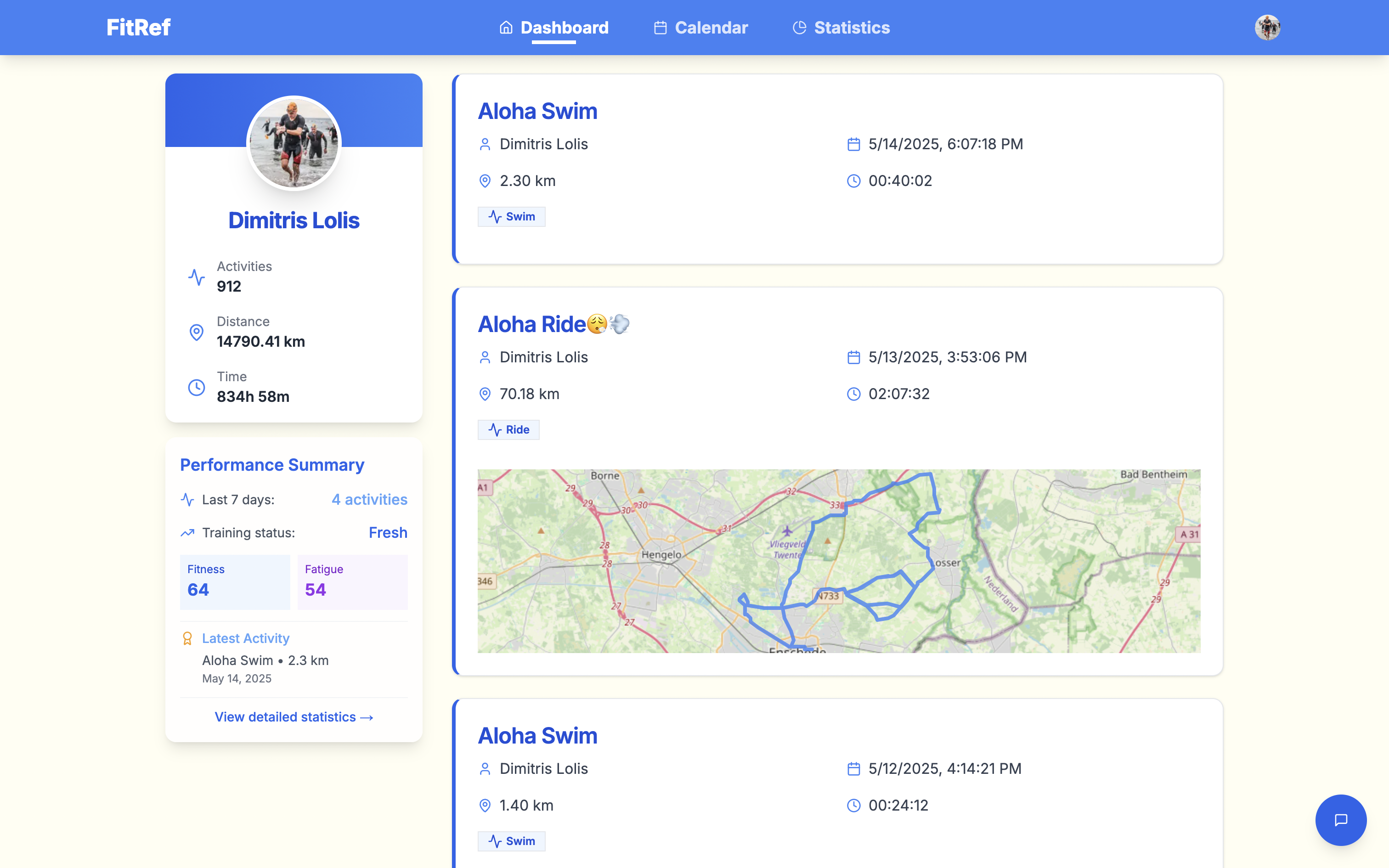Click the user avatar in the header

pos(1267,28)
